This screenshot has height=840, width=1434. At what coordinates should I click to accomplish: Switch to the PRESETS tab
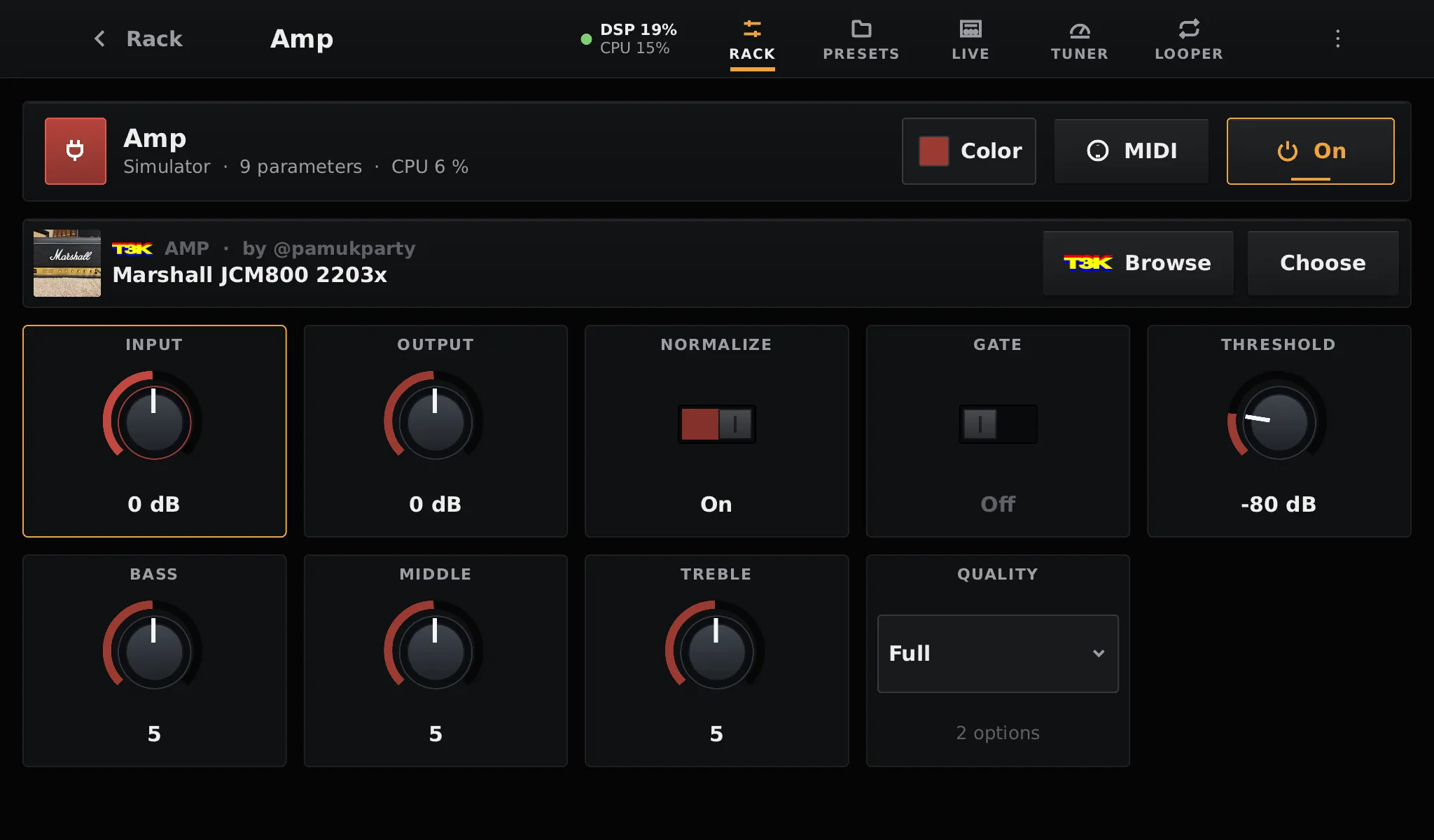pos(861,41)
